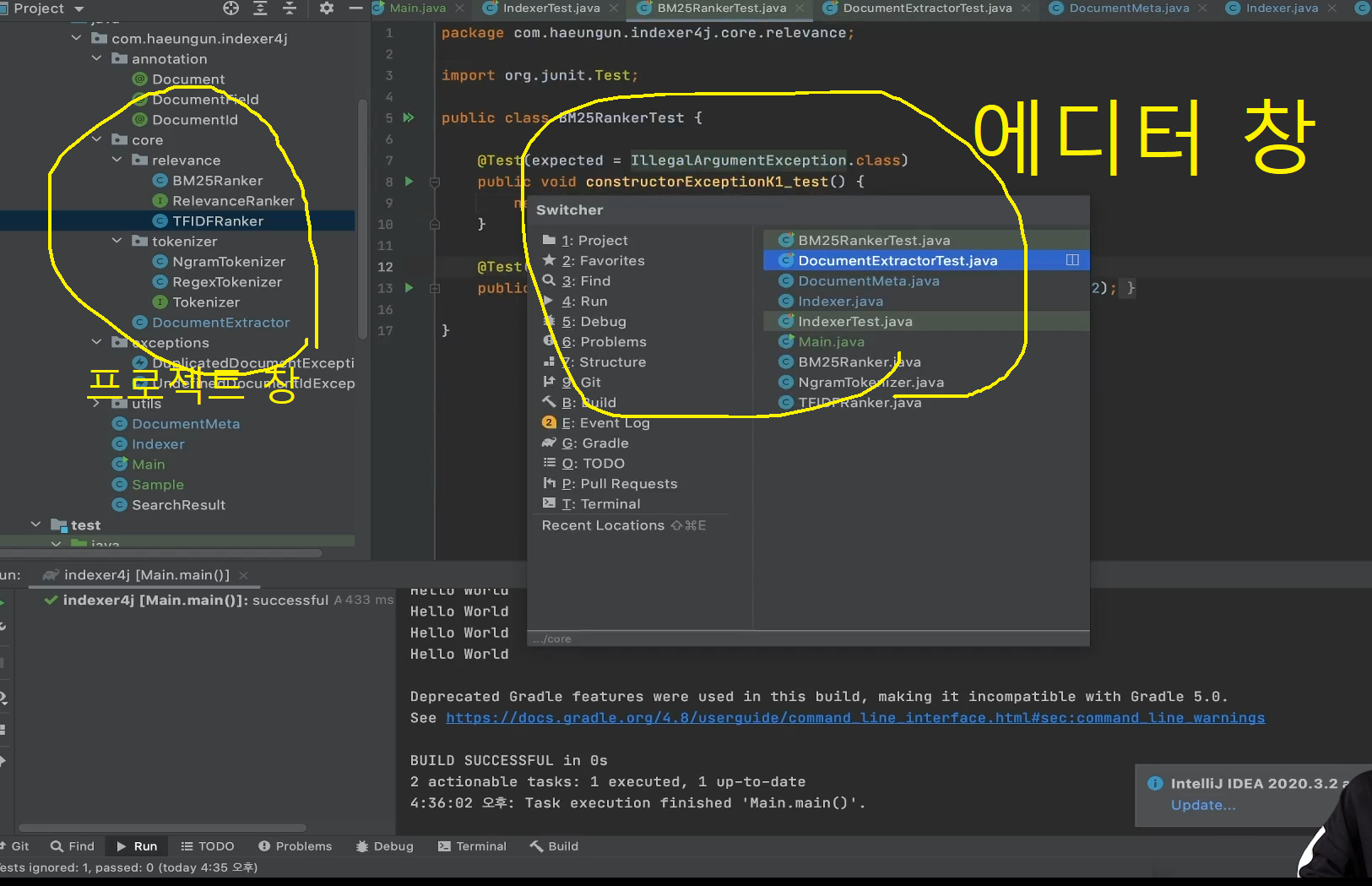Open Problems tool window in bottom bar
This screenshot has width=1372, height=886.
(x=295, y=846)
